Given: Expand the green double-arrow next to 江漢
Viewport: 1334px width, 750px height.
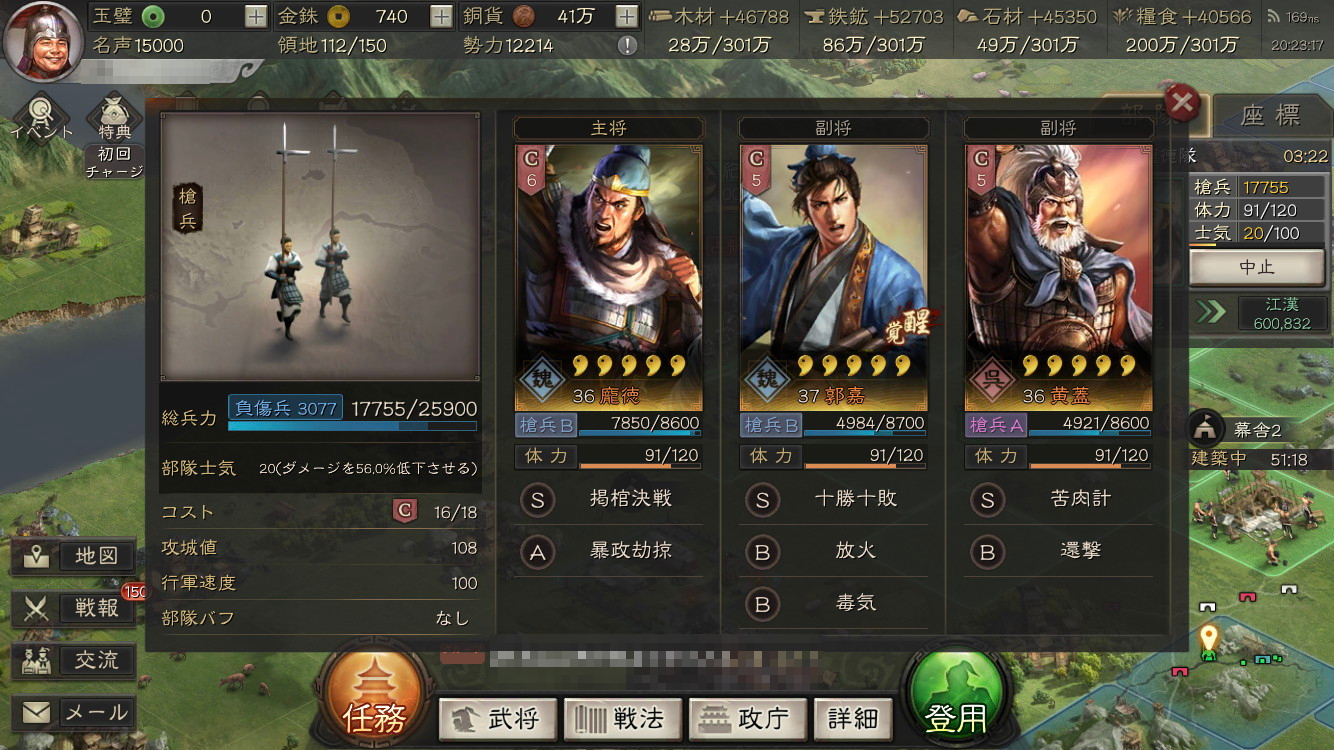Looking at the screenshot, I should coord(1210,312).
